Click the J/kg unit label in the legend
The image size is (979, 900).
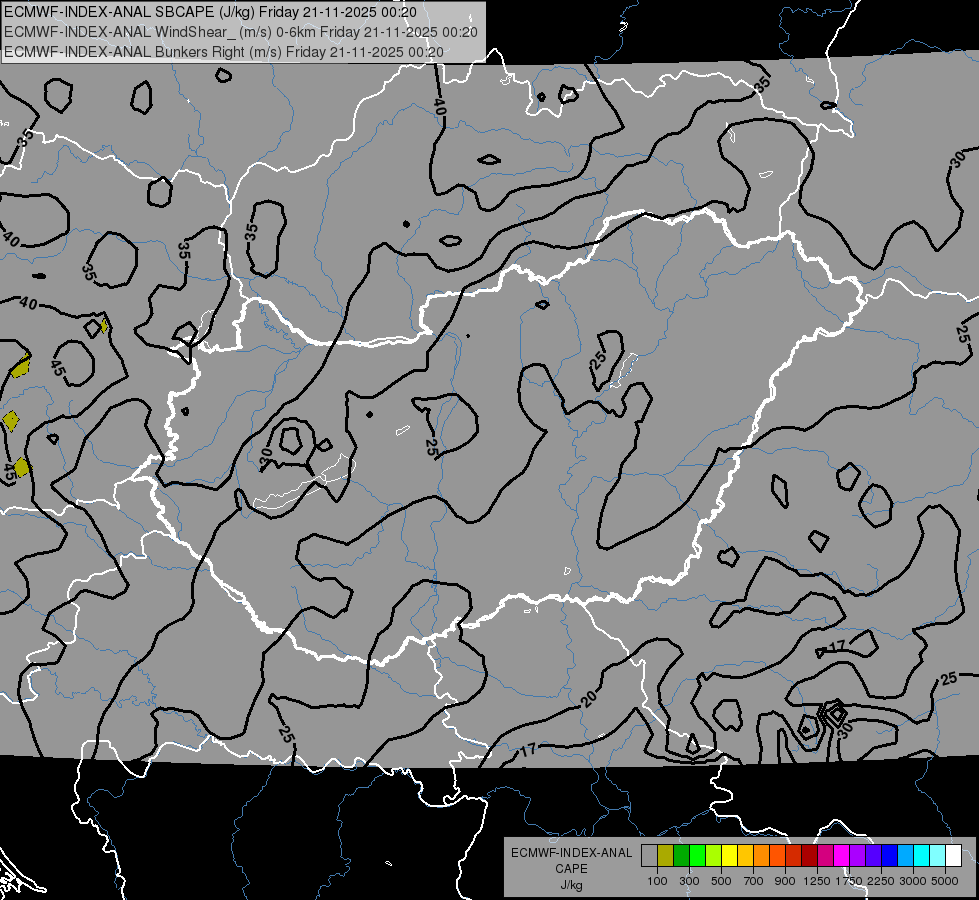pyautogui.click(x=571, y=885)
